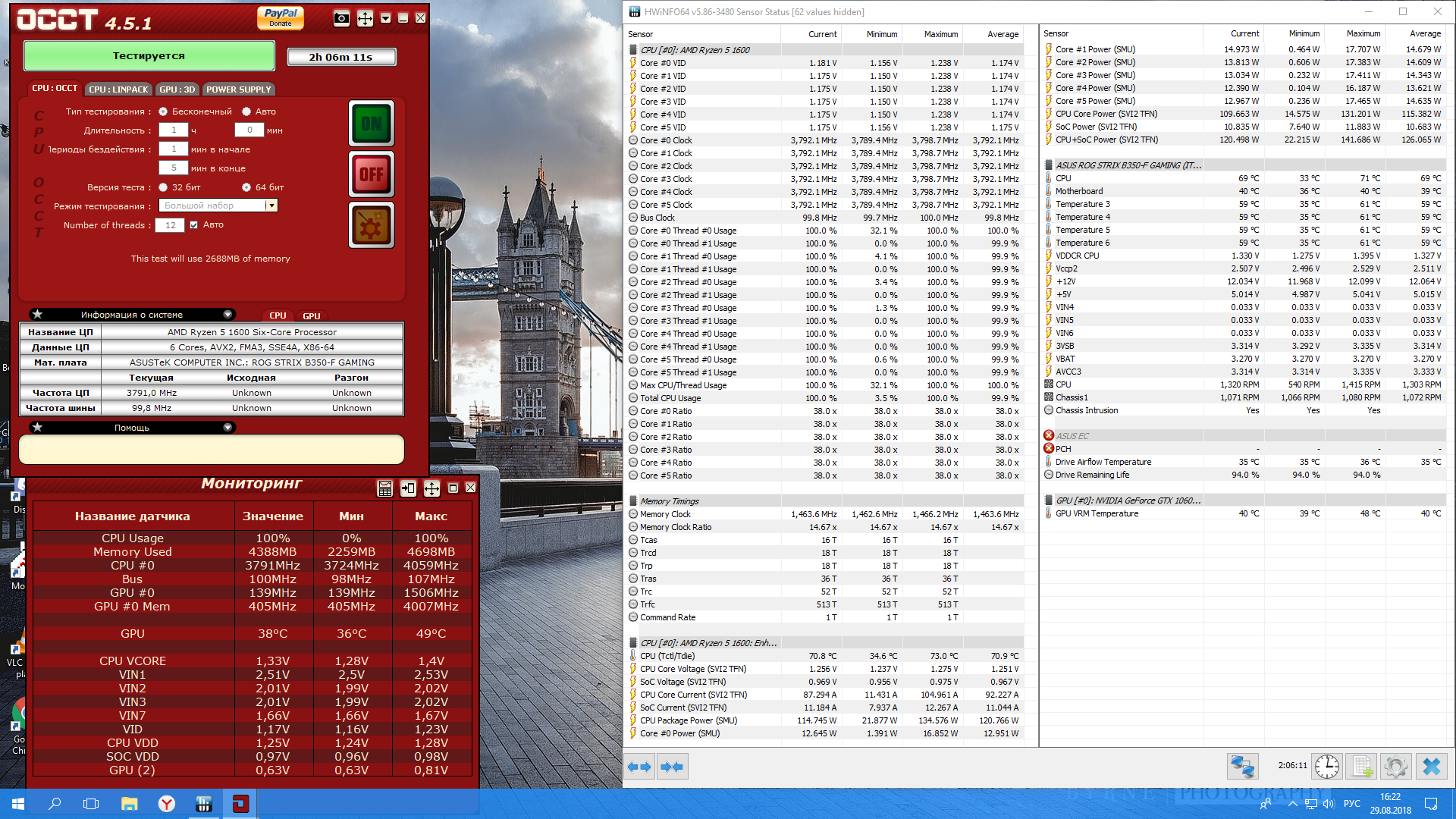The width and height of the screenshot is (1456, 819).
Task: Reset HWiNFO sensor clock timer
Action: pos(1326,767)
